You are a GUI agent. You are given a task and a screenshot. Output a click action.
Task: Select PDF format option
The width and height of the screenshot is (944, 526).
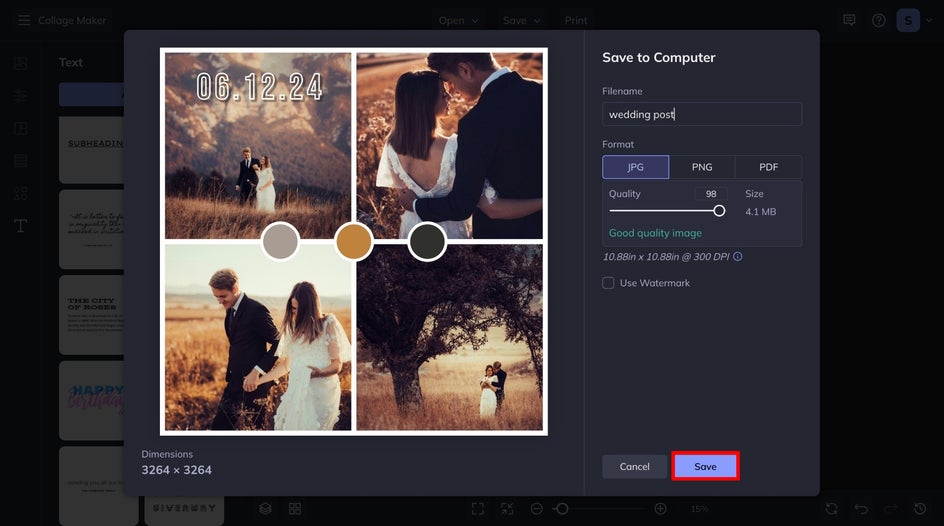[x=768, y=167]
